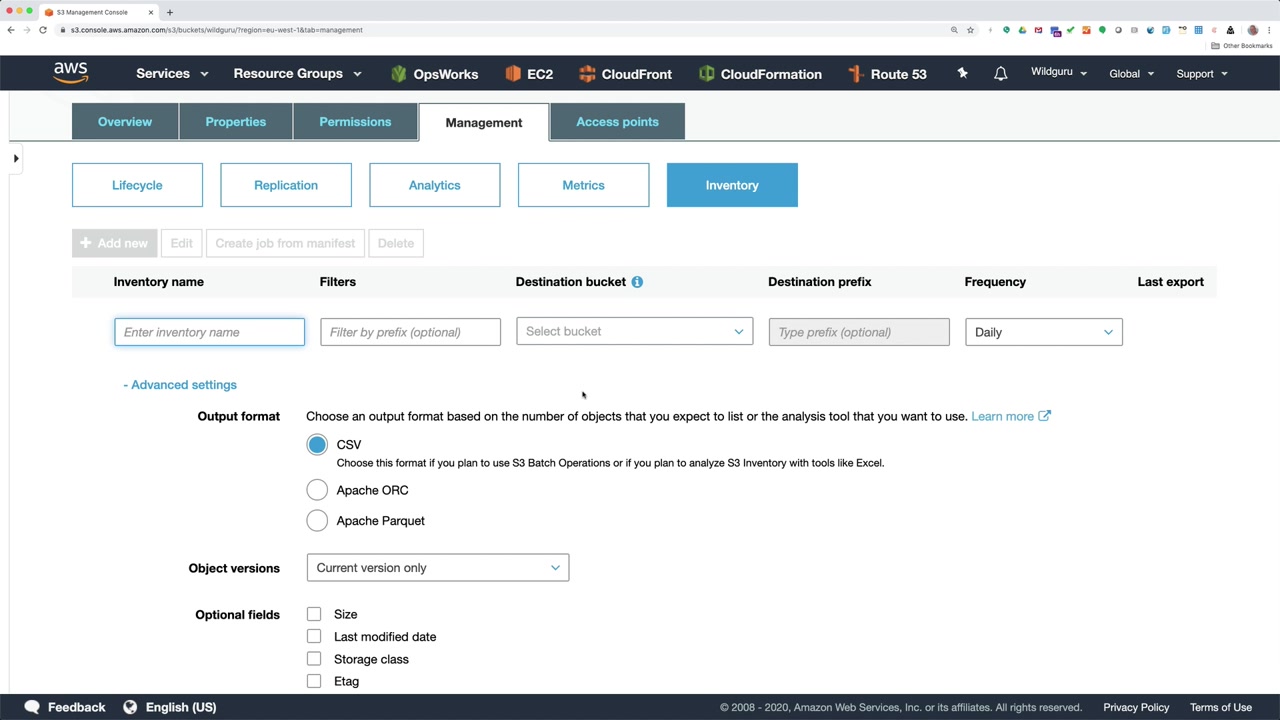Open OpsWorks via its green icon
Screen dimensions: 1280x720
pos(399,74)
